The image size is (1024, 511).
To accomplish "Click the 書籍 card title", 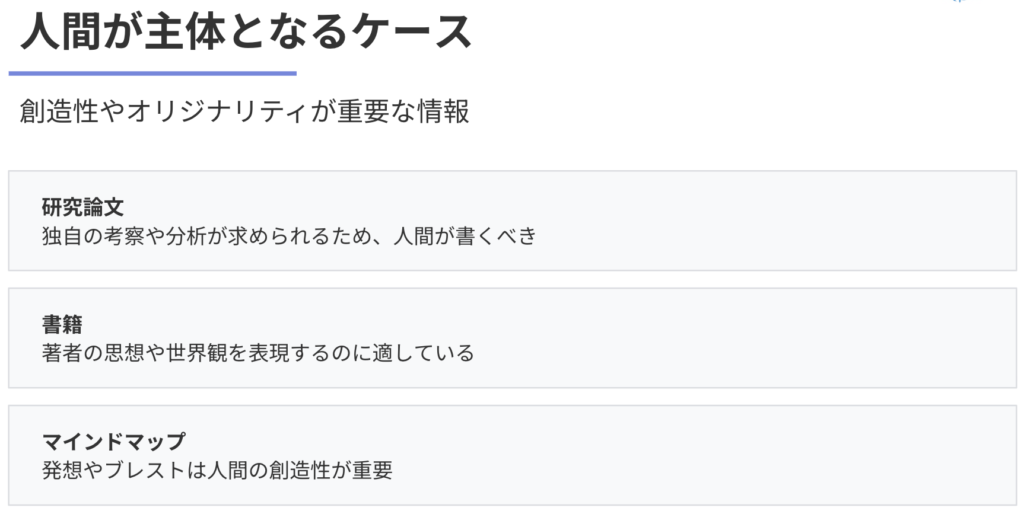I will click(x=62, y=325).
